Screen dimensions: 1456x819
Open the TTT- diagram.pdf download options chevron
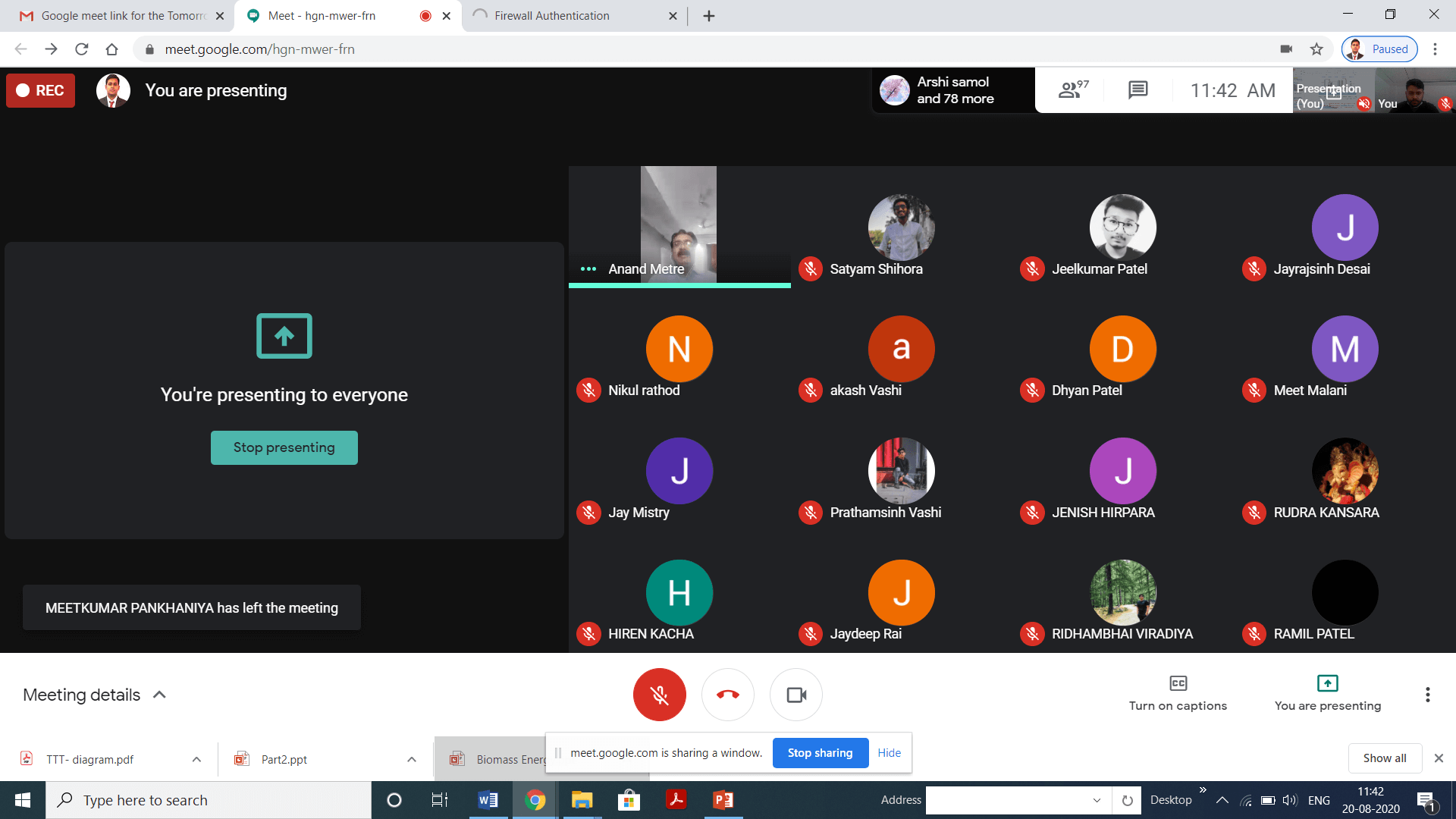(x=196, y=759)
